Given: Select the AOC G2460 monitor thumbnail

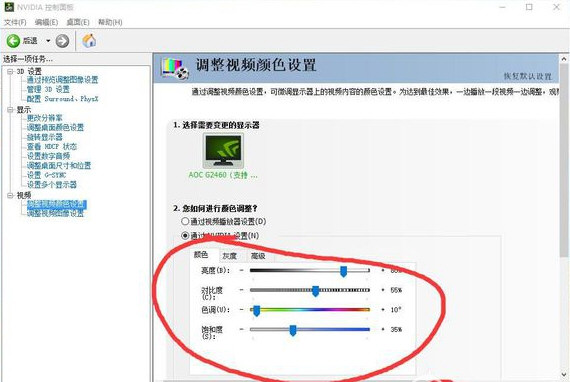Looking at the screenshot, I should 223,150.
